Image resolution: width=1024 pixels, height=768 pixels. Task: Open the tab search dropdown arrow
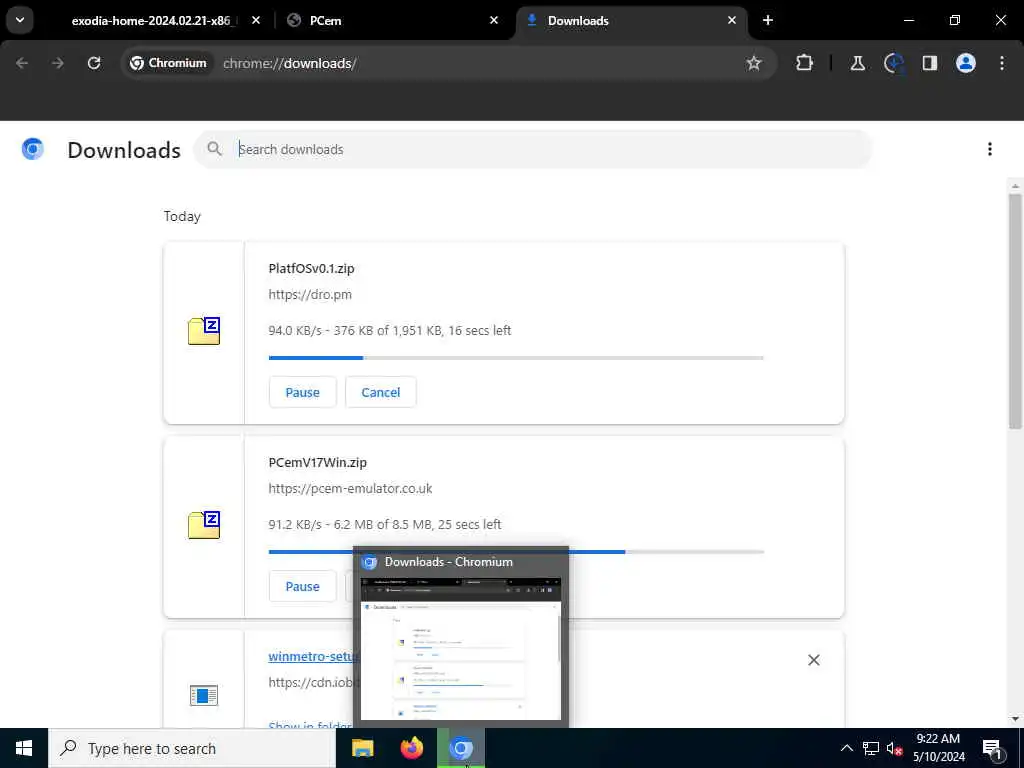[x=20, y=20]
